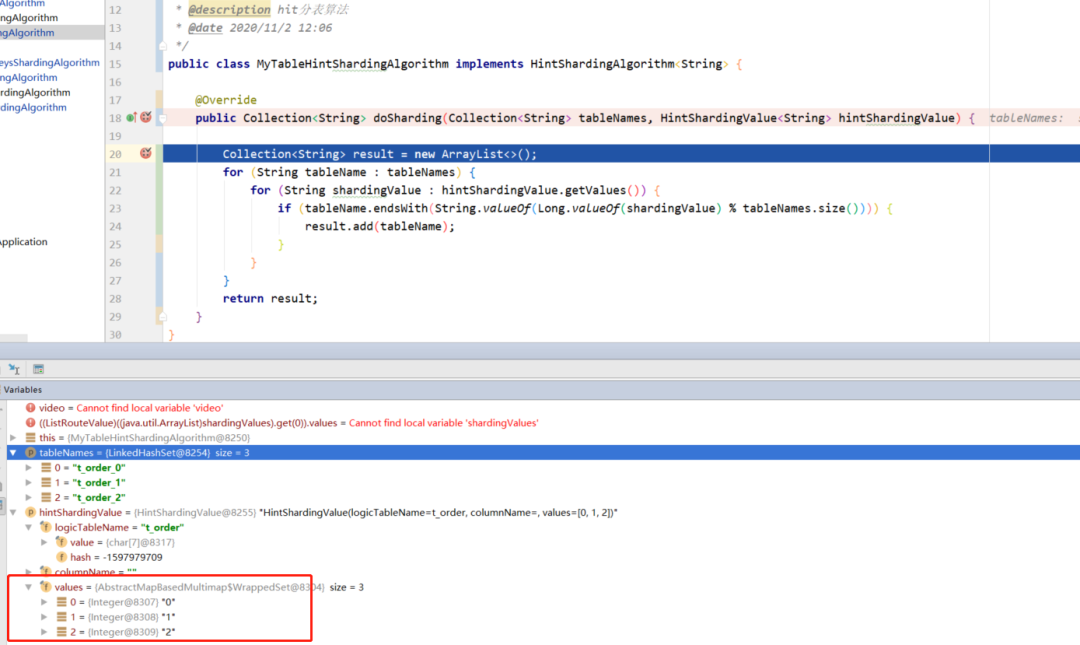Click MyTableHintShardingAlgorithm class name in code
The height and width of the screenshot is (645, 1080).
click(x=353, y=64)
